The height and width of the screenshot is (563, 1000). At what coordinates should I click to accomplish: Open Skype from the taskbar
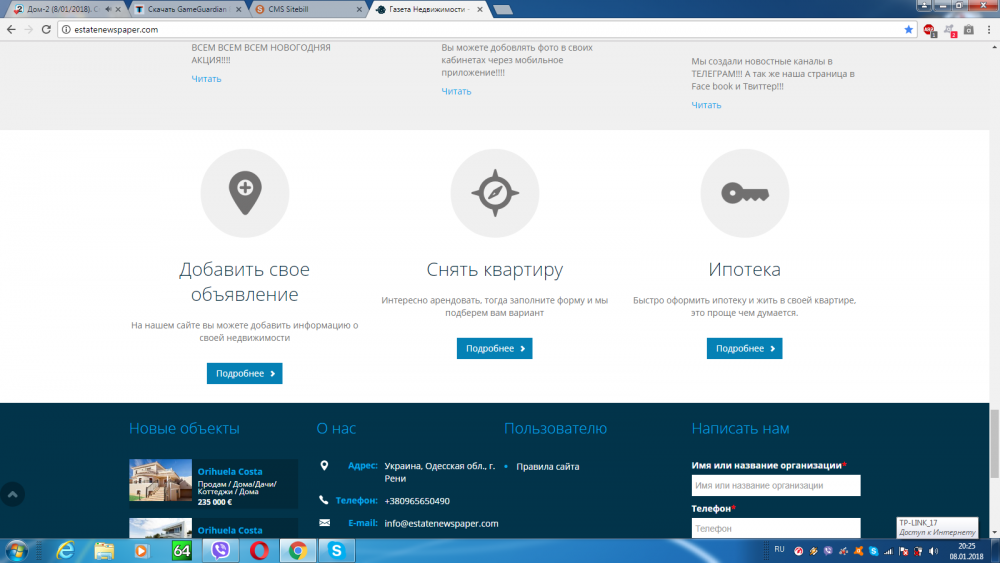pyautogui.click(x=336, y=550)
